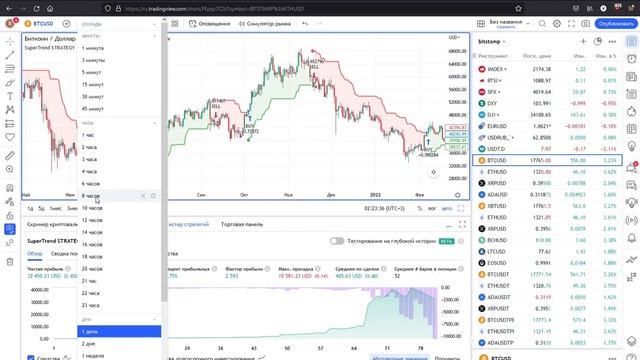640x360 pixels.
Task: Open the Fibonacci/Gann tools icon
Action: [x=10, y=69]
